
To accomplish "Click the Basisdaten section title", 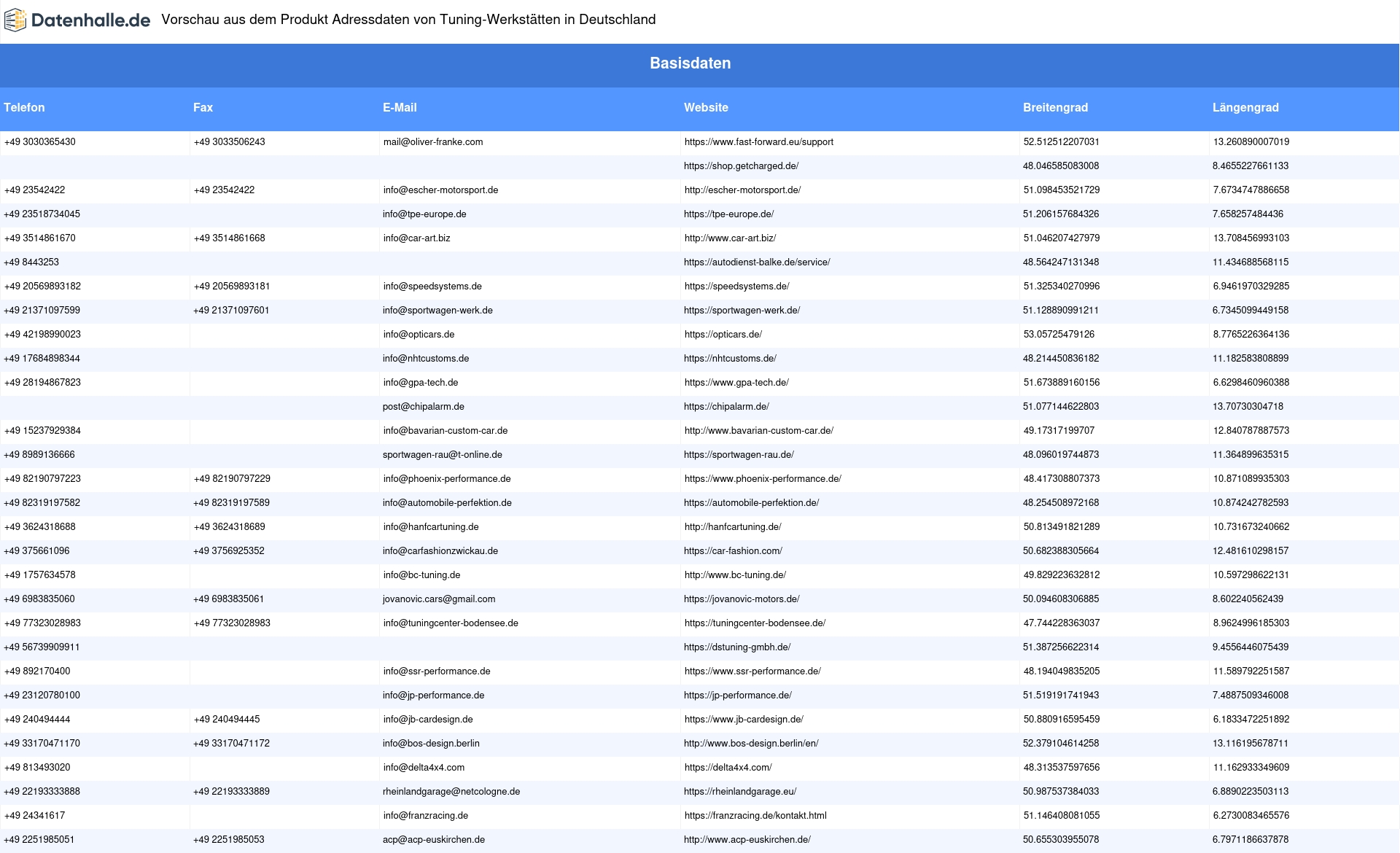I will coord(691,63).
